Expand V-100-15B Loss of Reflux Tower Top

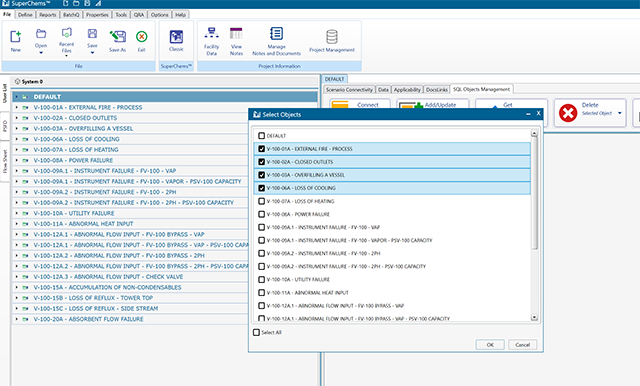point(17,298)
